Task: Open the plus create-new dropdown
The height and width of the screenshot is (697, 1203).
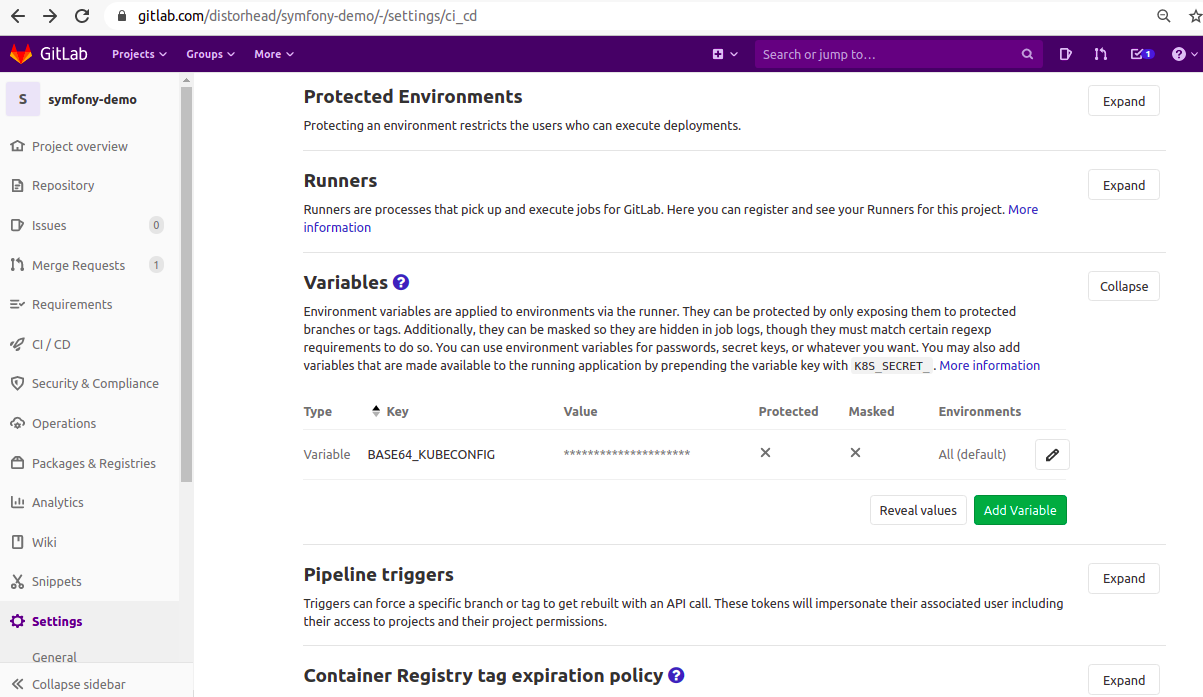Action: coord(724,54)
